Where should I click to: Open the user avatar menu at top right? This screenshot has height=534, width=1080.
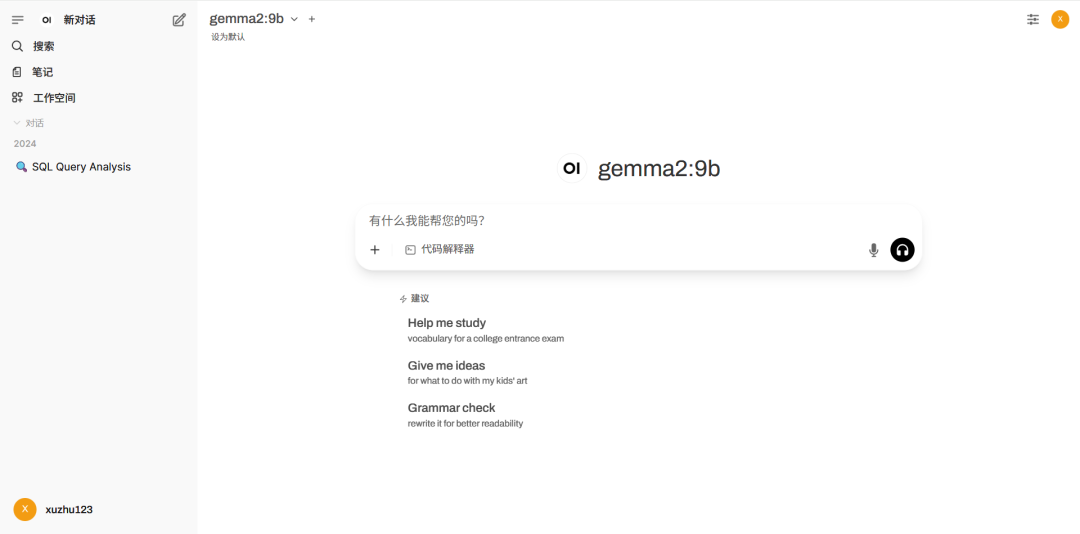[1060, 19]
